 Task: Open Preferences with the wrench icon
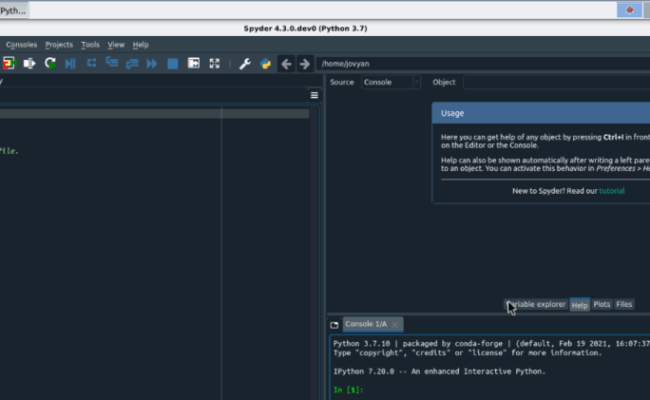245,63
